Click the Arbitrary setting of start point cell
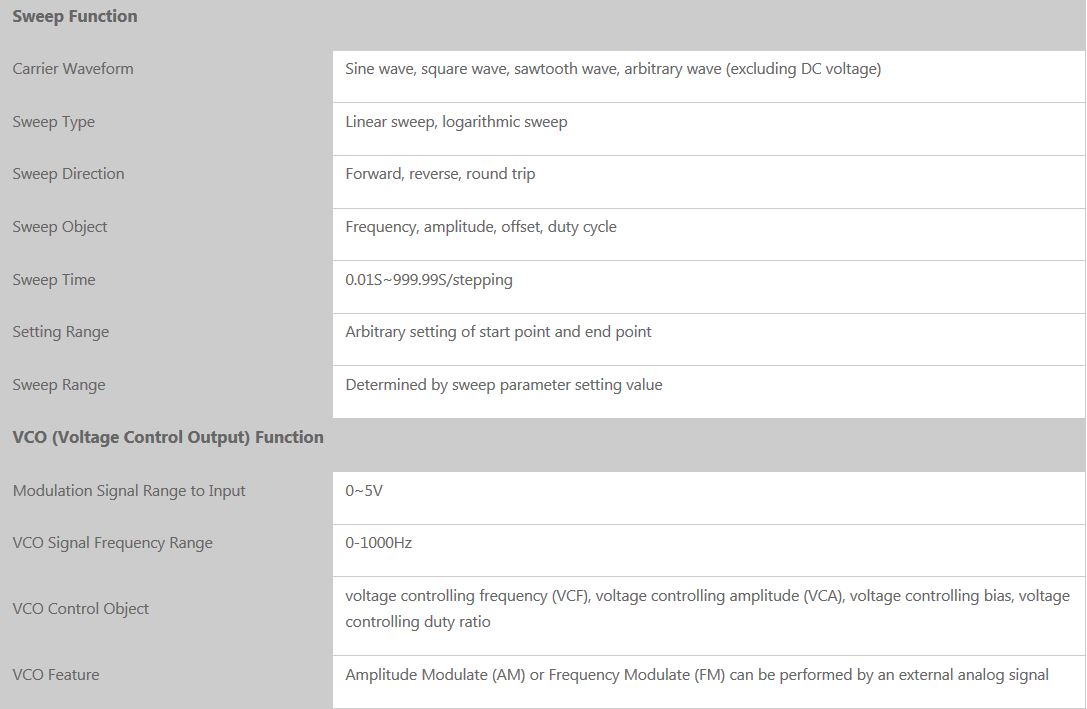1087x709 pixels. (498, 332)
